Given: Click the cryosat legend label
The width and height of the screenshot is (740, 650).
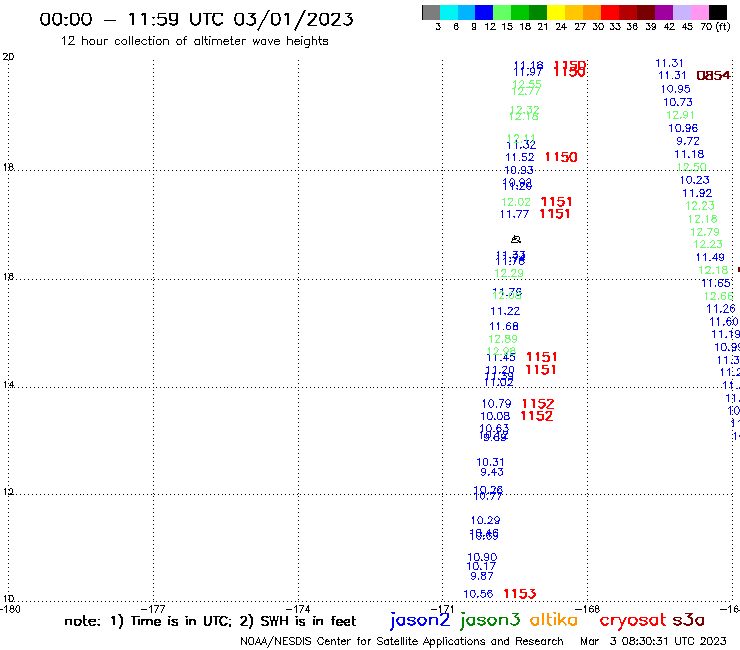Looking at the screenshot, I should (632, 621).
